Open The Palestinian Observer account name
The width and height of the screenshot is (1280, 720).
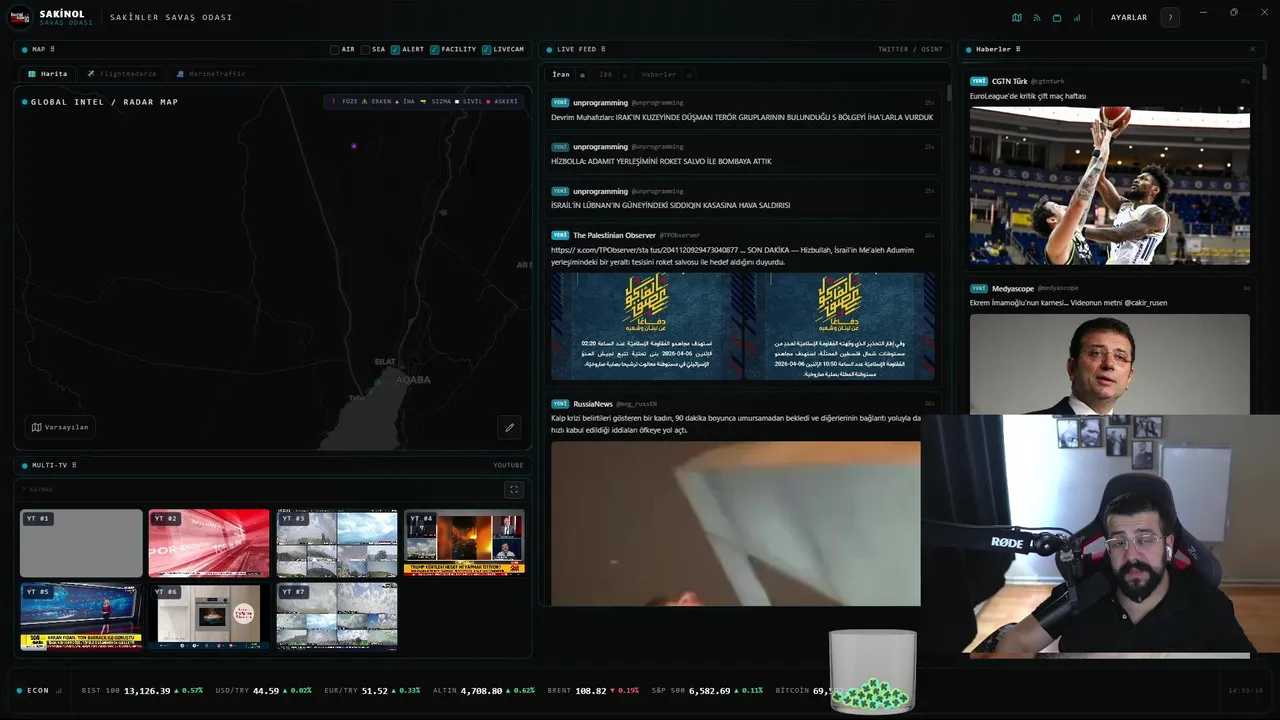click(614, 235)
